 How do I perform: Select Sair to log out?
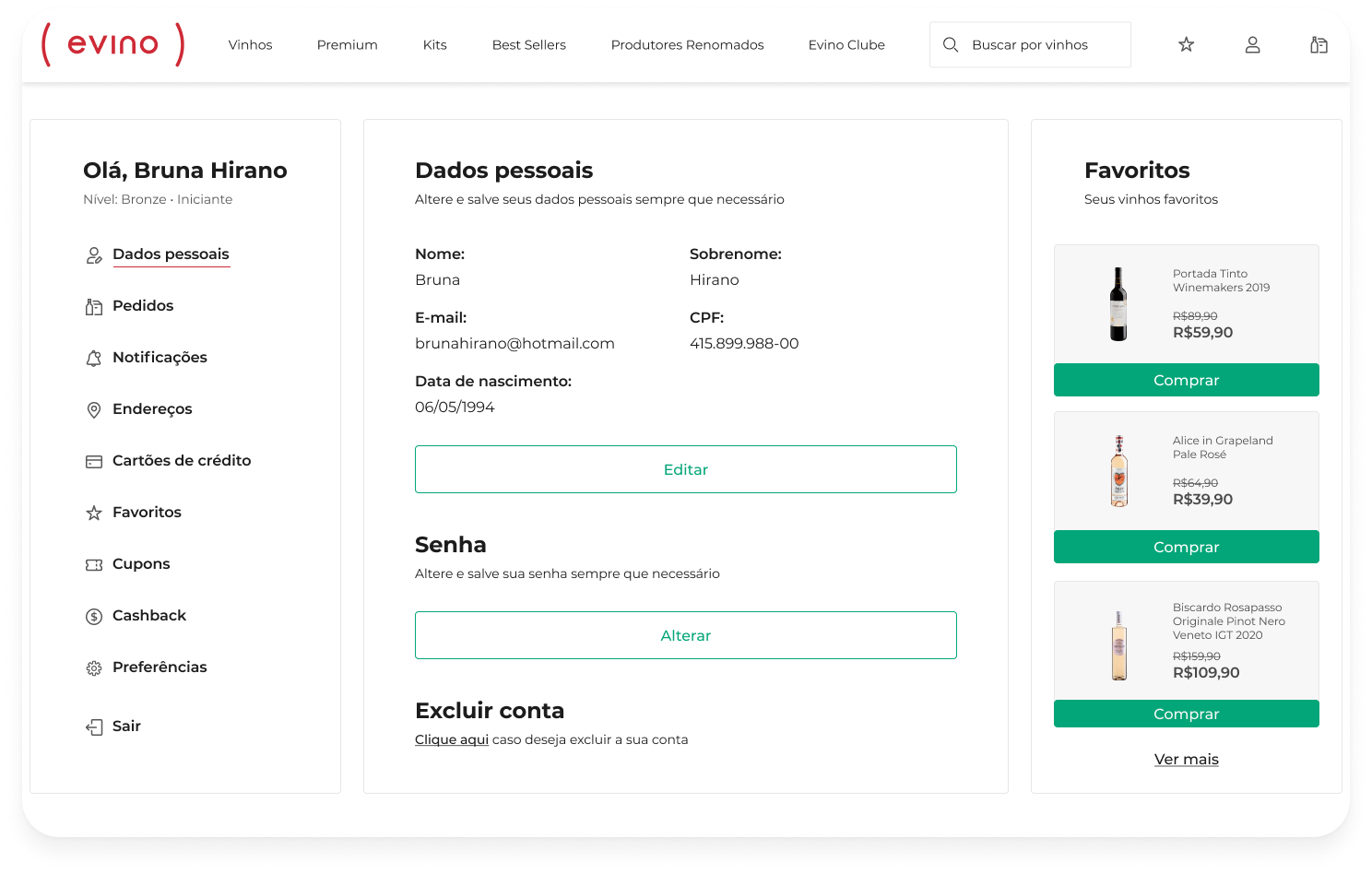tap(126, 726)
